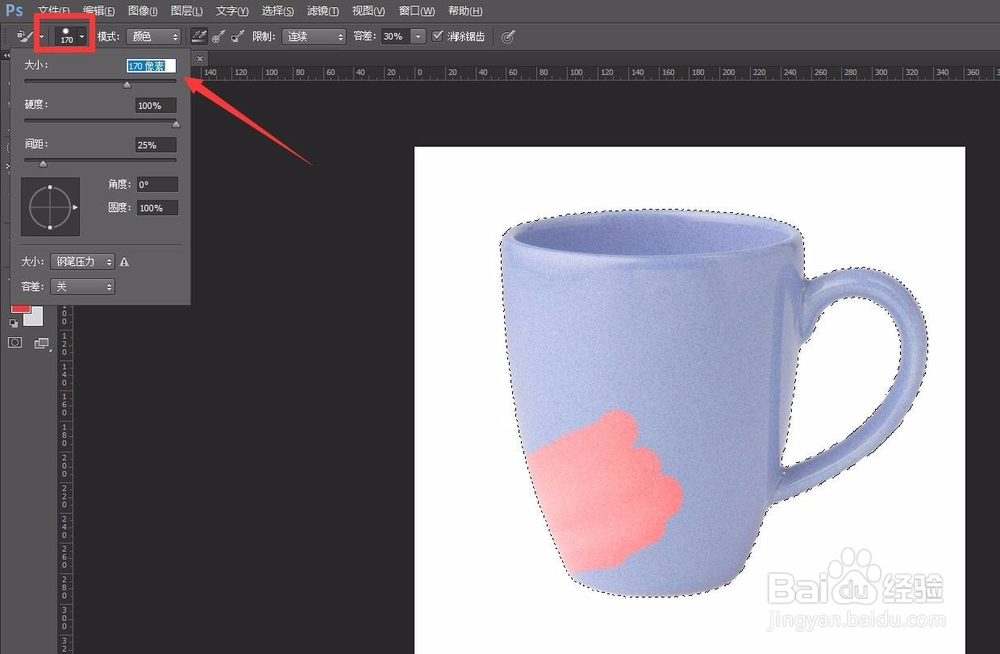Open the 大小 dropdown showing 钢笔压力
This screenshot has width=1000, height=654.
(82, 262)
